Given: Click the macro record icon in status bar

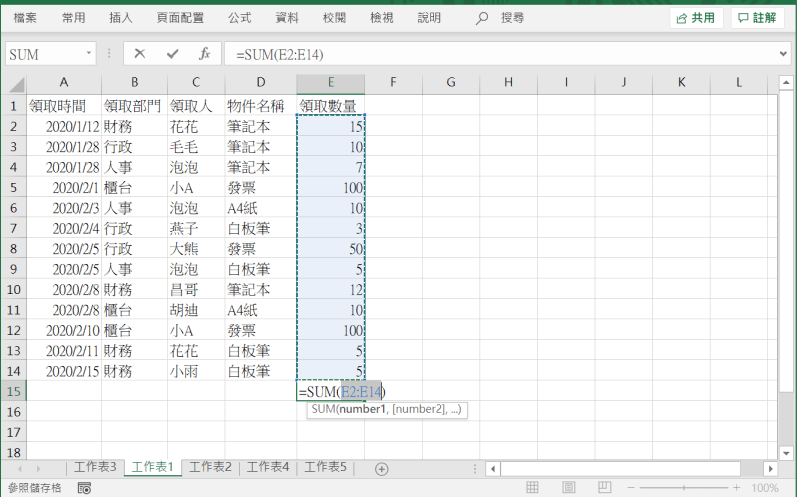Looking at the screenshot, I should [84, 488].
